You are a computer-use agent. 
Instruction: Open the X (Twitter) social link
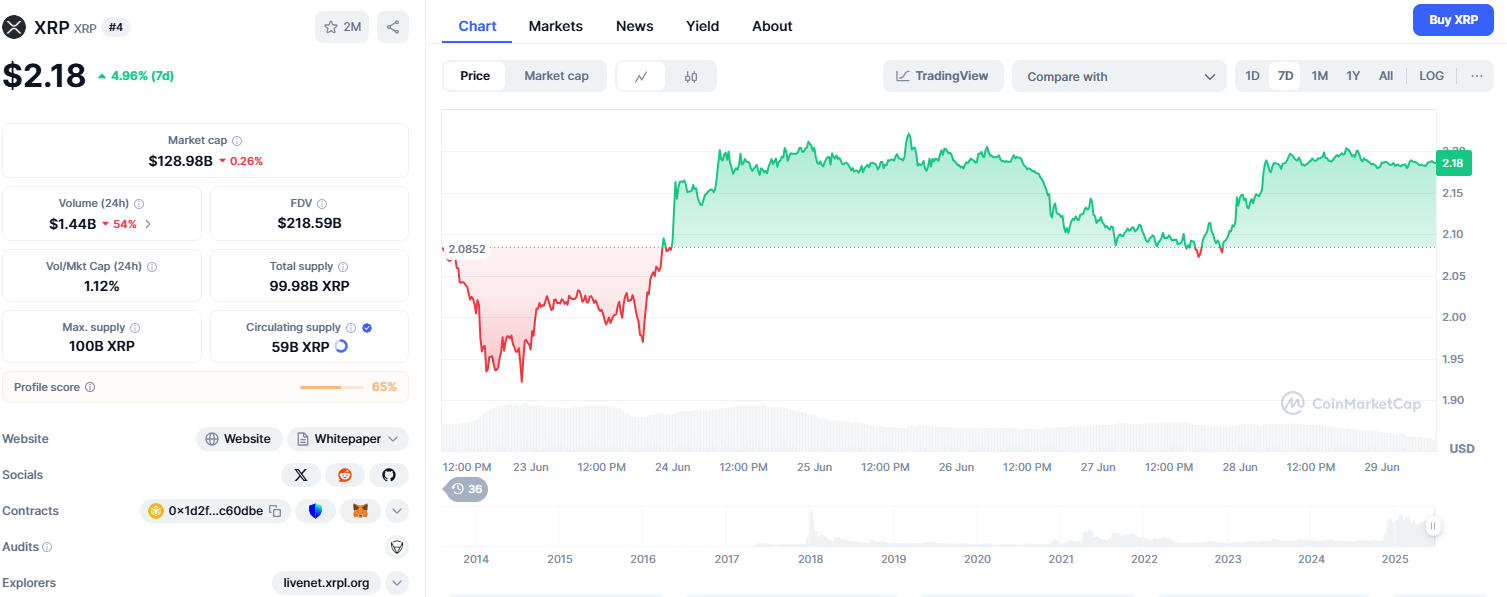pyautogui.click(x=301, y=475)
